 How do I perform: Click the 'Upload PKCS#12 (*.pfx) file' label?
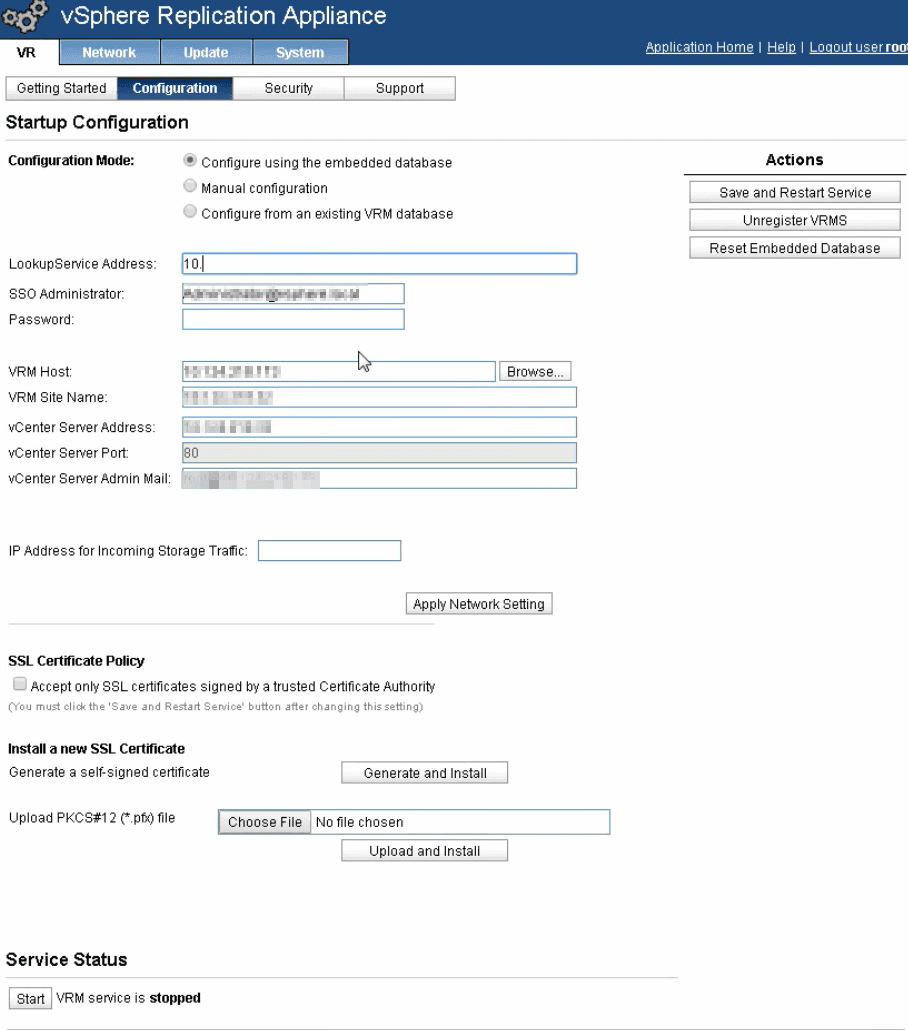92,818
